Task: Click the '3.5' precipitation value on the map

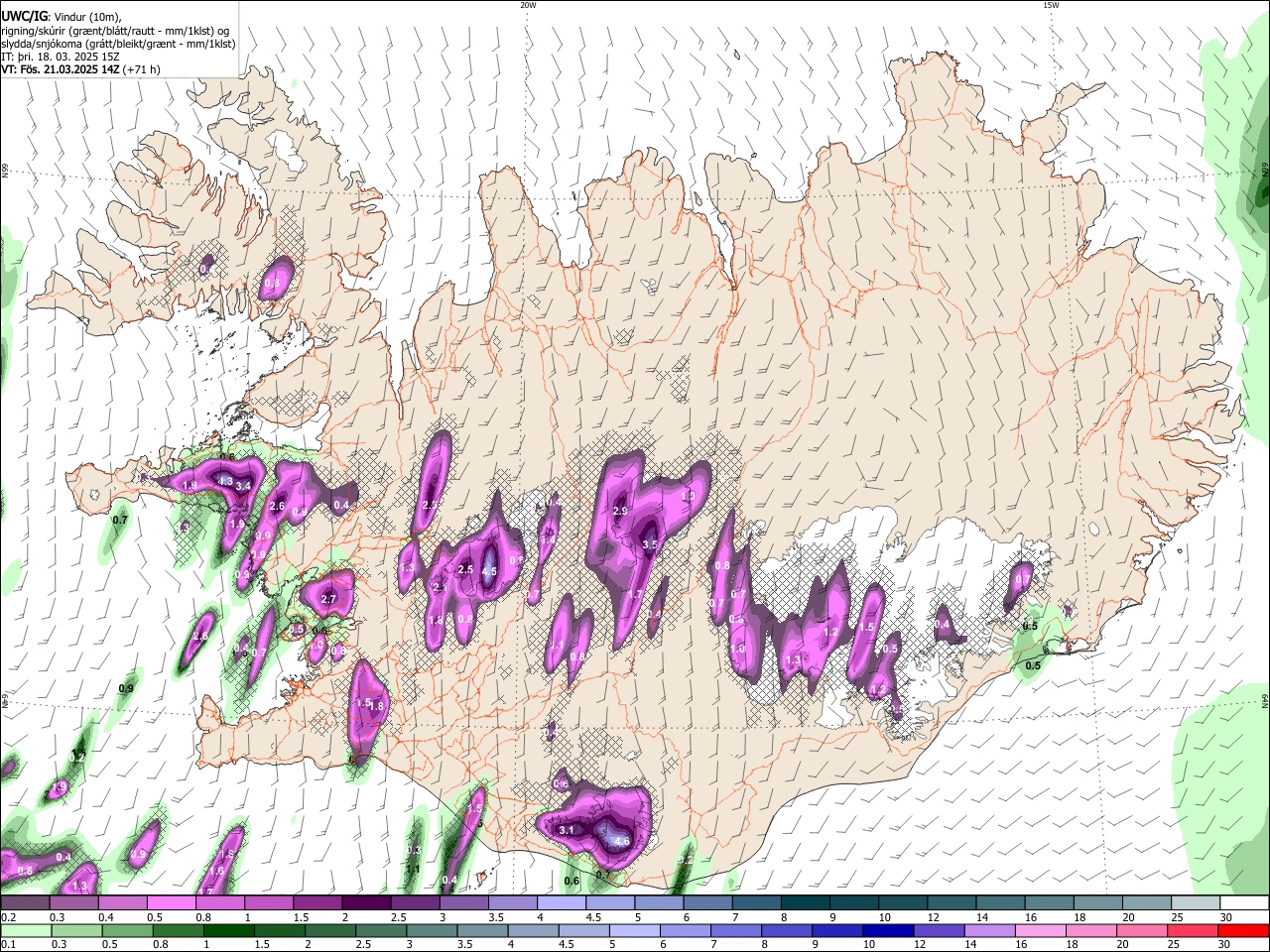Action: pyautogui.click(x=651, y=545)
